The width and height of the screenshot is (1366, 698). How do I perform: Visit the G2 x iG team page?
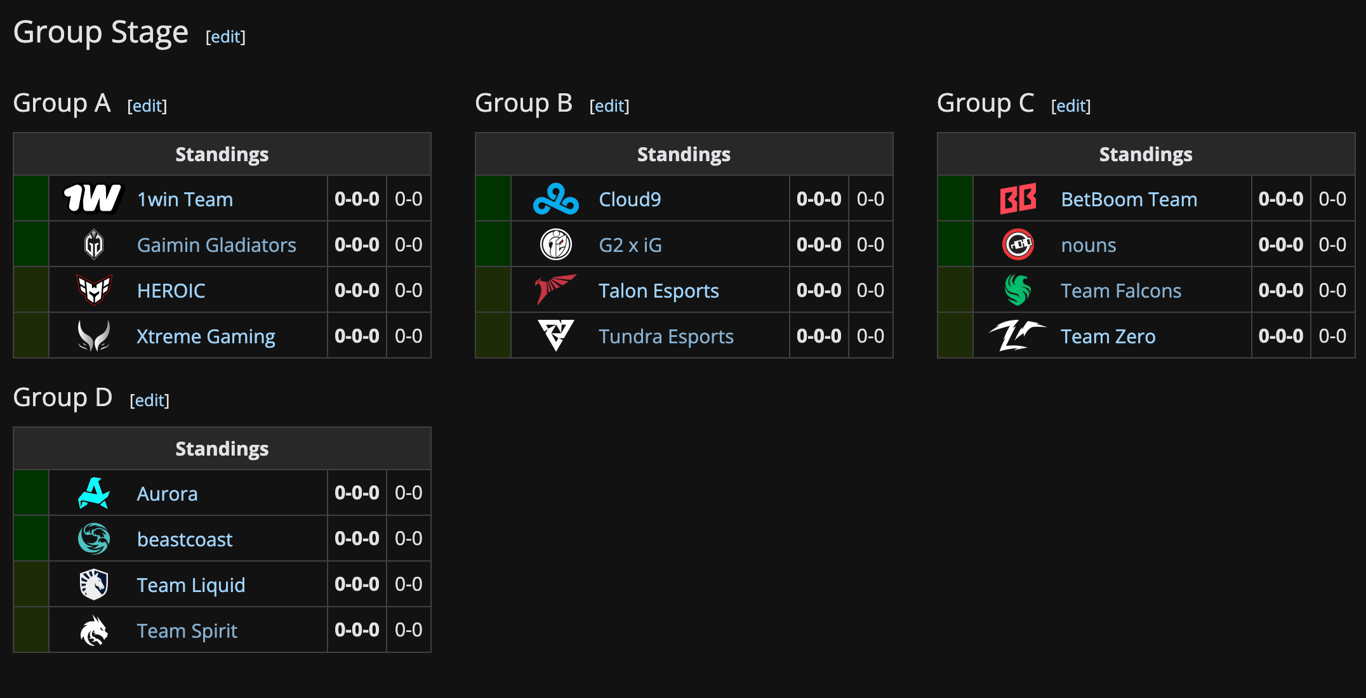pos(630,245)
